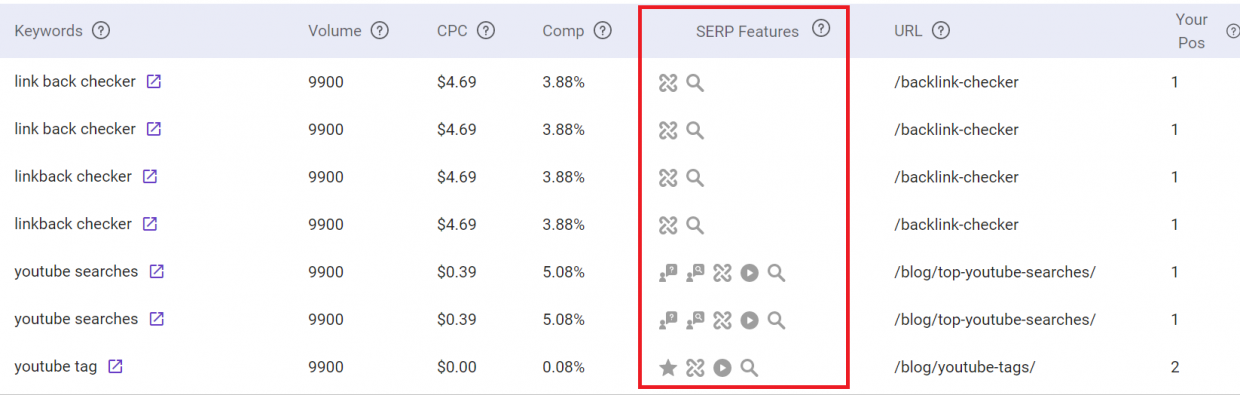Sort by the Volume column header
Image resolution: width=1240 pixels, height=395 pixels.
(334, 30)
